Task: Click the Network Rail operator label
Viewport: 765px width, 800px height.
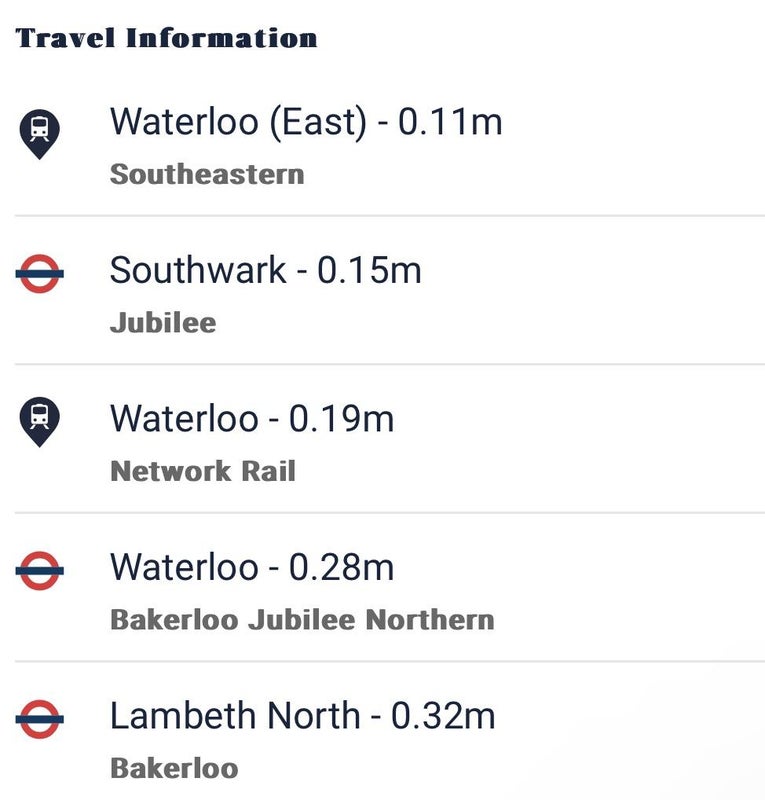Action: pyautogui.click(x=203, y=471)
